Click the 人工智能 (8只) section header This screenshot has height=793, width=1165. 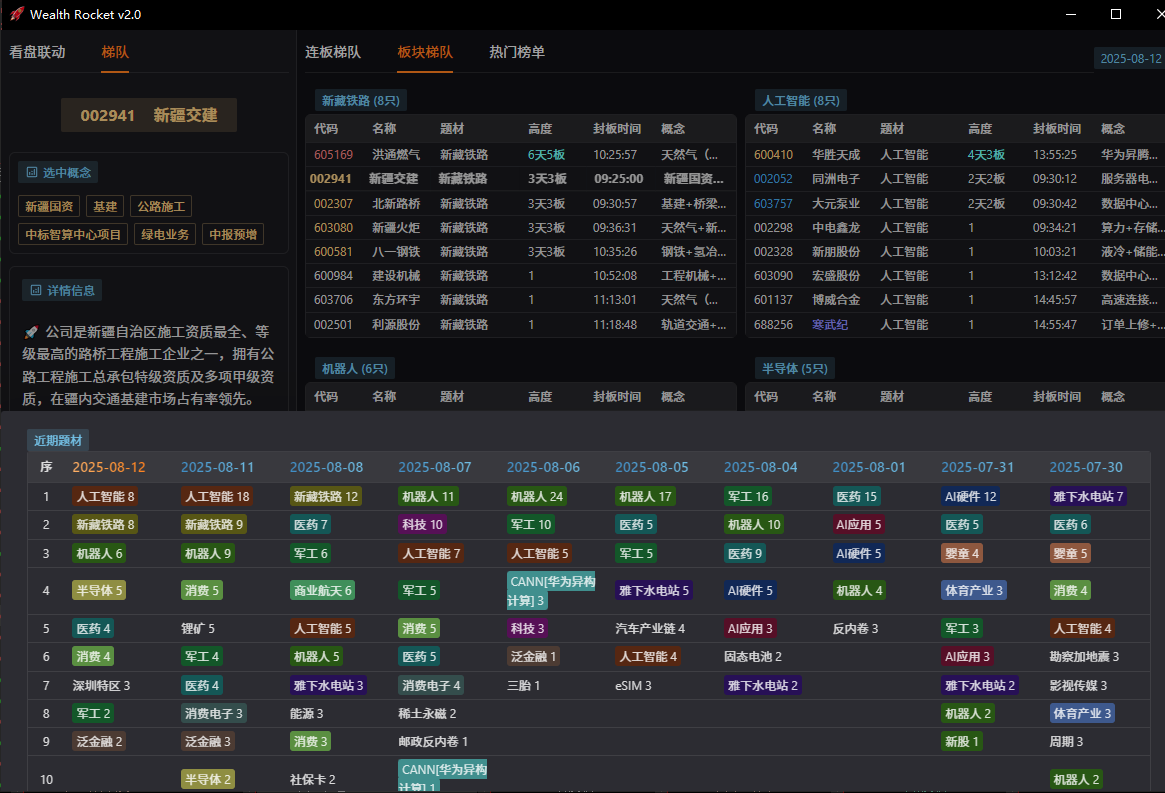tap(799, 100)
